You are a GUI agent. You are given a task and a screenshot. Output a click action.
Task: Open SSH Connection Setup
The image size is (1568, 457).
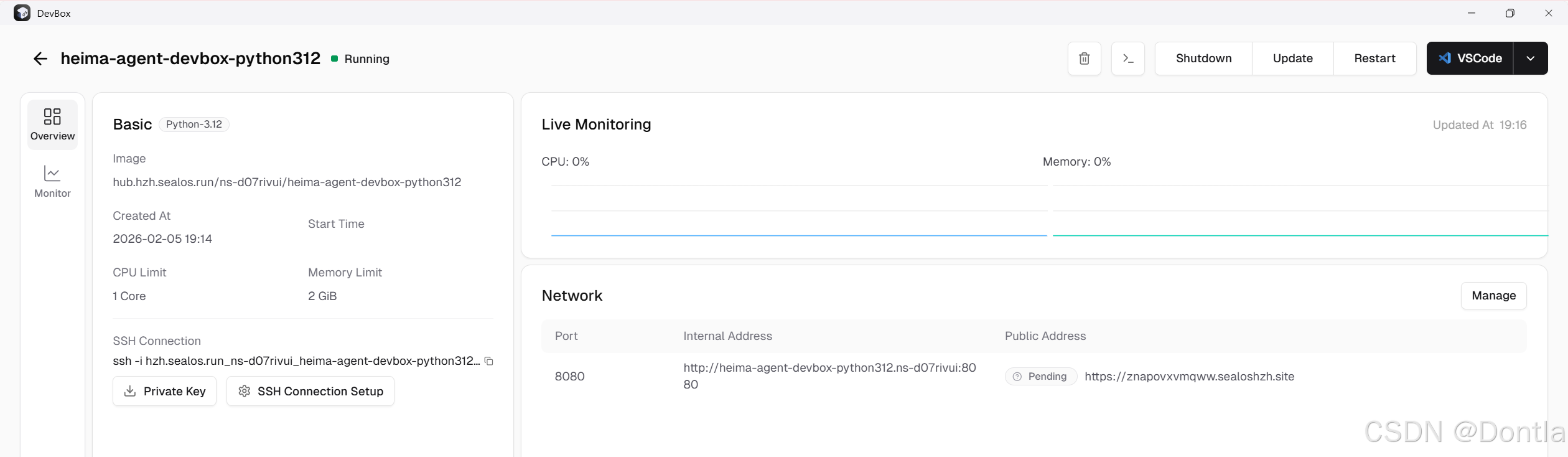(x=310, y=391)
